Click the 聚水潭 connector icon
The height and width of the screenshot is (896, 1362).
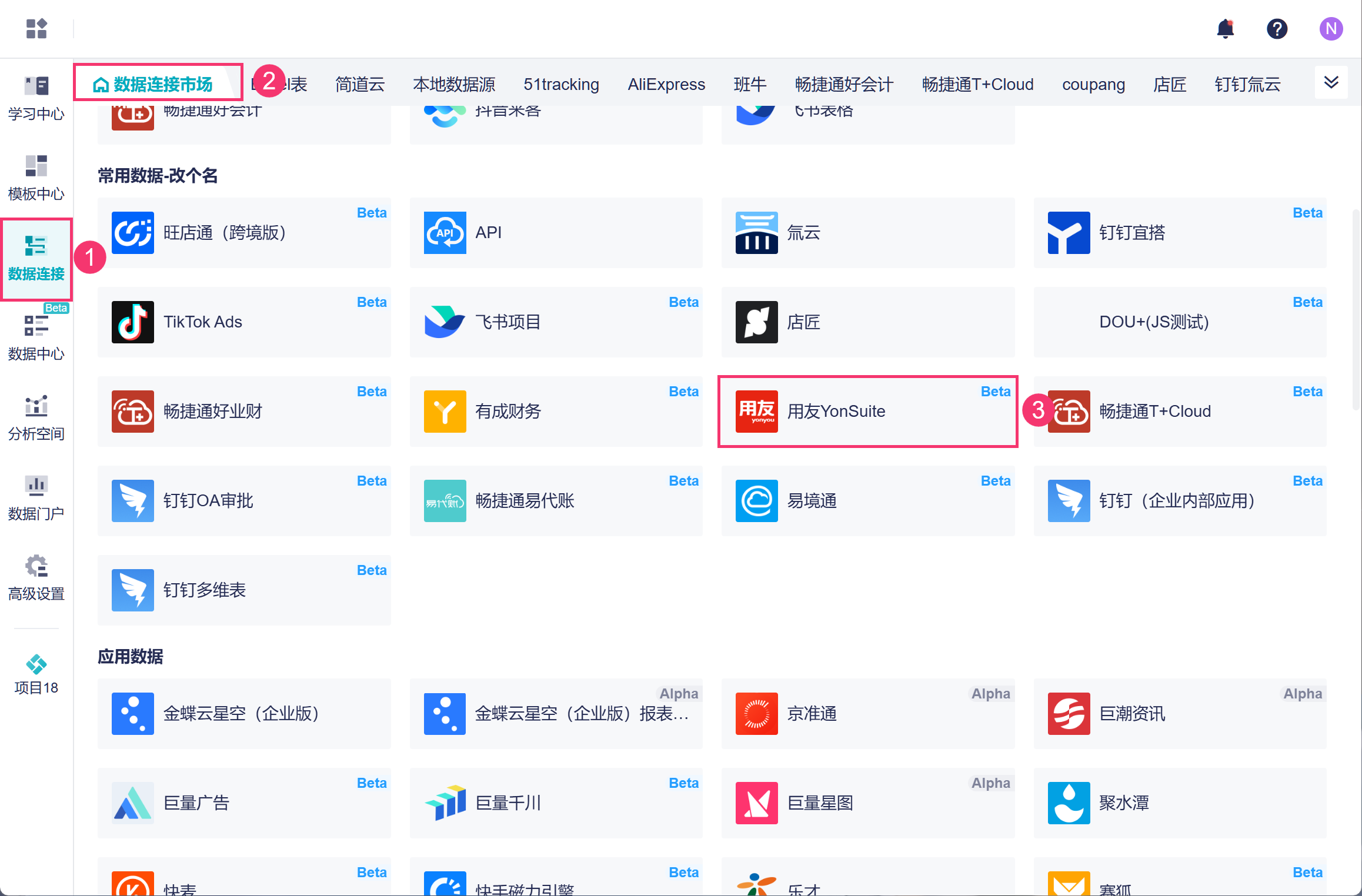coord(1069,803)
